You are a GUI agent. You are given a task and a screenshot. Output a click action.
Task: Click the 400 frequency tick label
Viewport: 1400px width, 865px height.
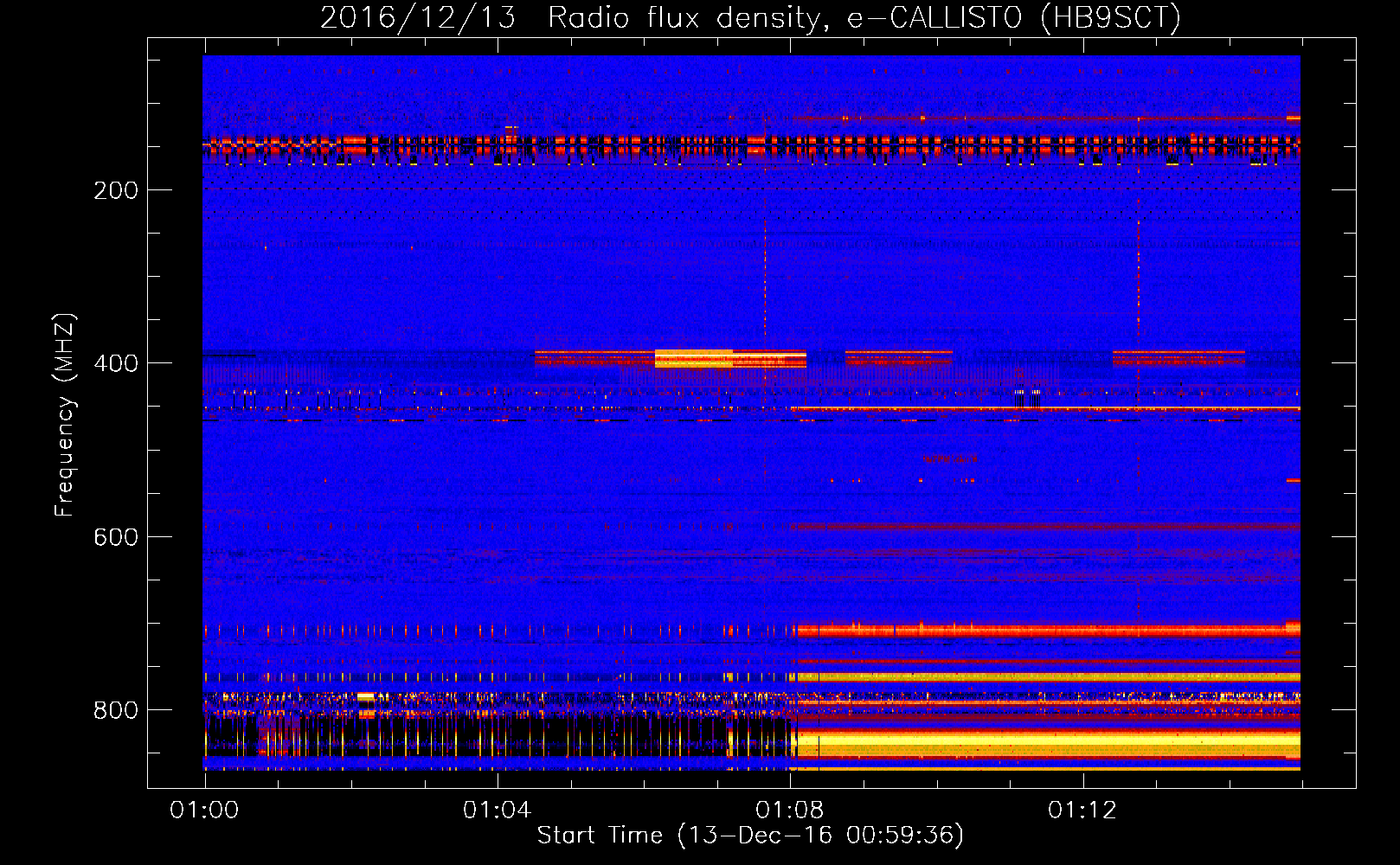[116, 363]
